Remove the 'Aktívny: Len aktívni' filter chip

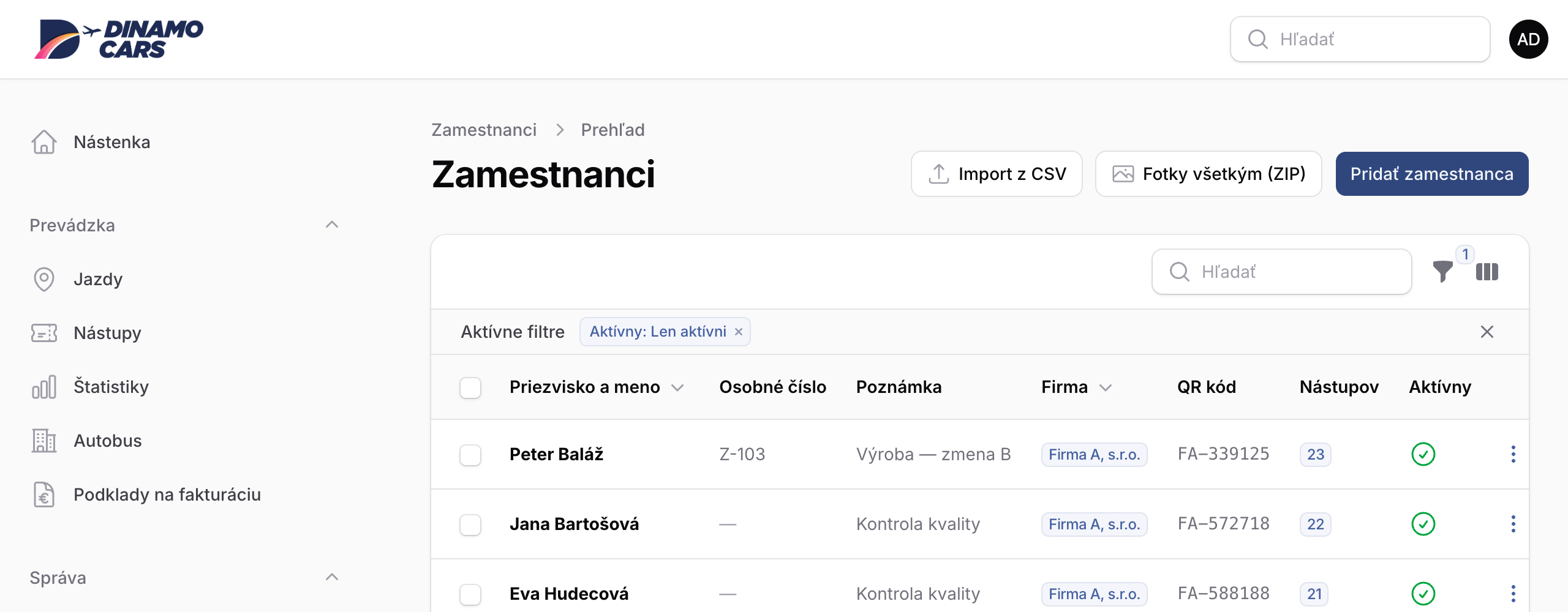739,332
